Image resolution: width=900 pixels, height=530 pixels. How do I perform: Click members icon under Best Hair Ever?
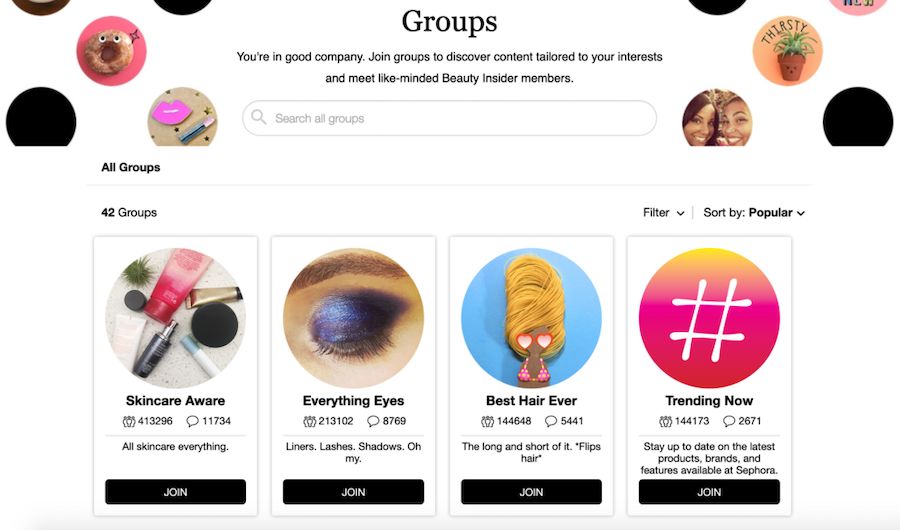[487, 421]
